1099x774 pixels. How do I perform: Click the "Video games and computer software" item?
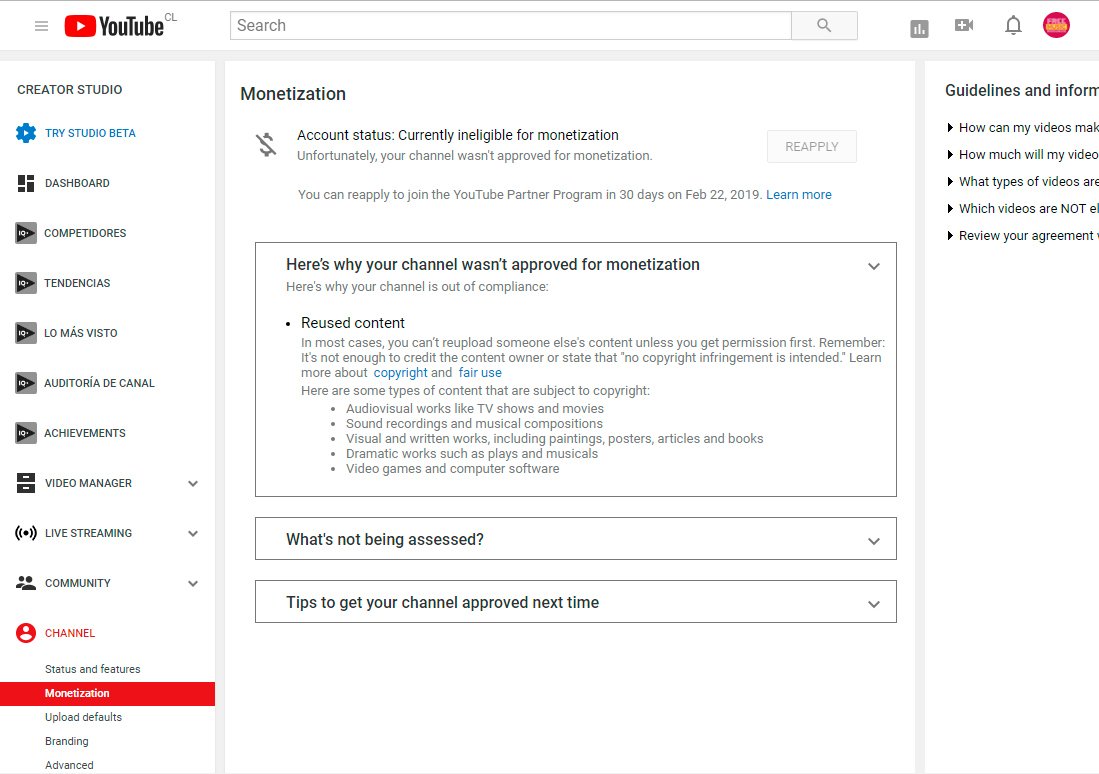pyautogui.click(x=452, y=468)
